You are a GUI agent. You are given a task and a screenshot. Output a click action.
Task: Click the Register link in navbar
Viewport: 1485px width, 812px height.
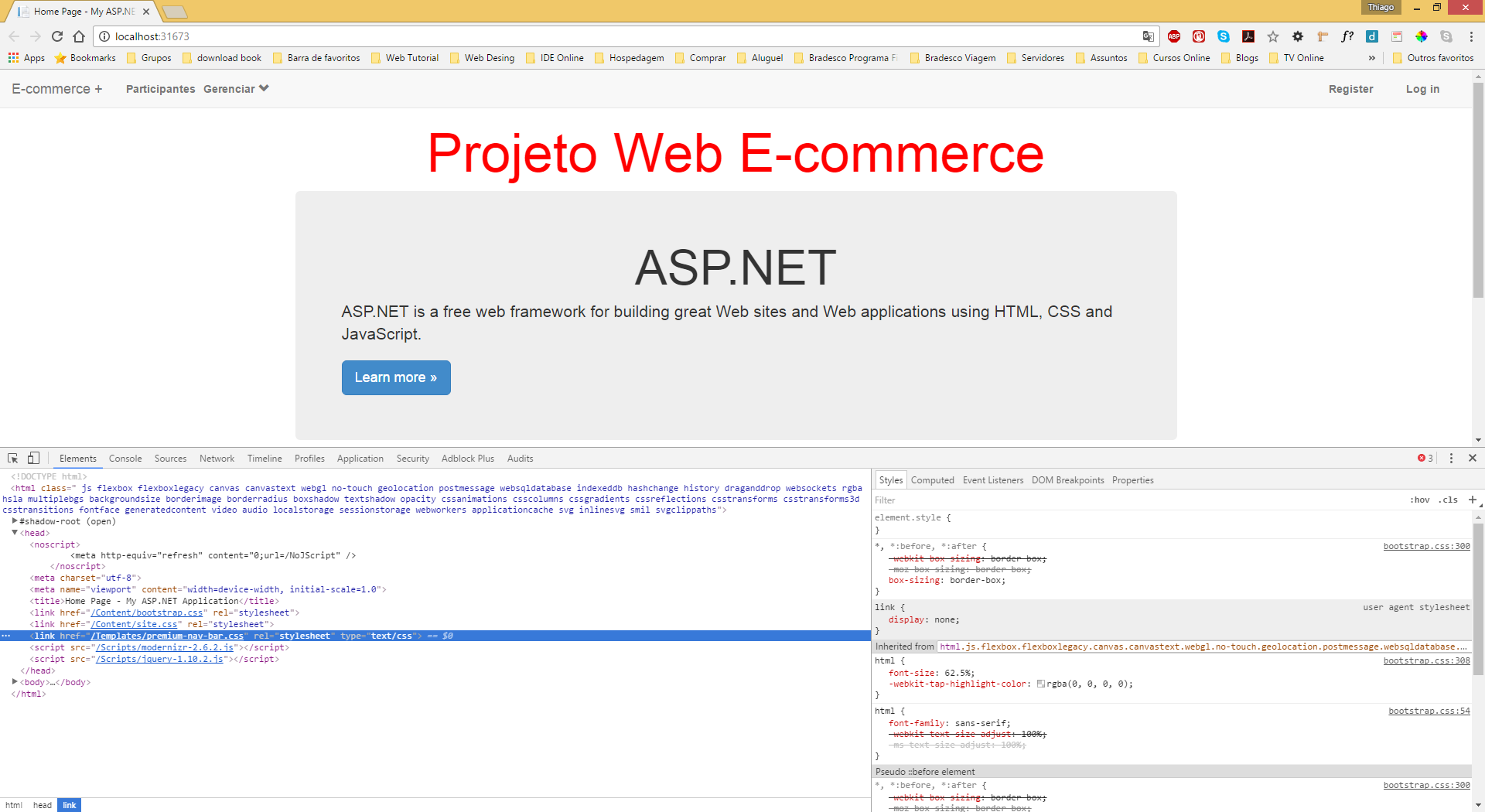click(1351, 89)
